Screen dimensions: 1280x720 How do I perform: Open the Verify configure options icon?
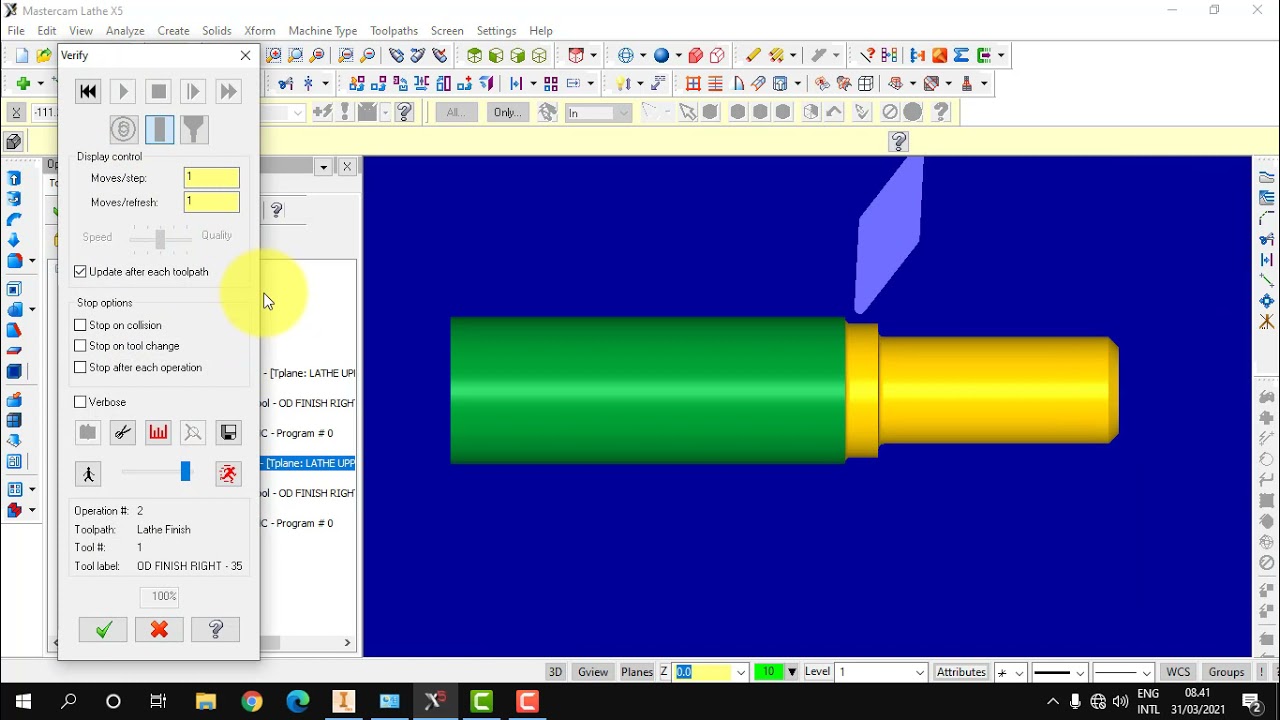click(x=88, y=432)
